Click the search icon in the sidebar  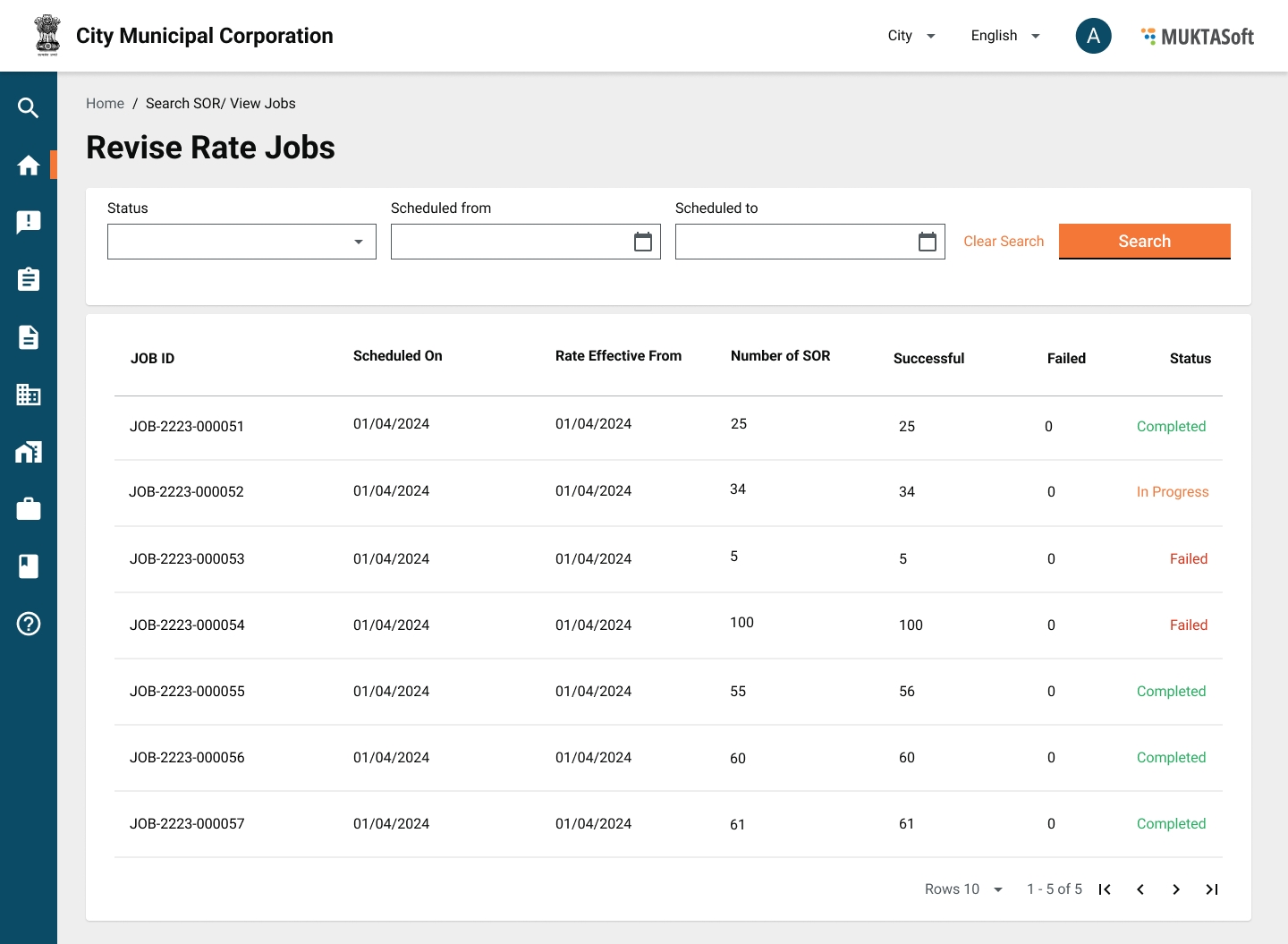pos(29,108)
